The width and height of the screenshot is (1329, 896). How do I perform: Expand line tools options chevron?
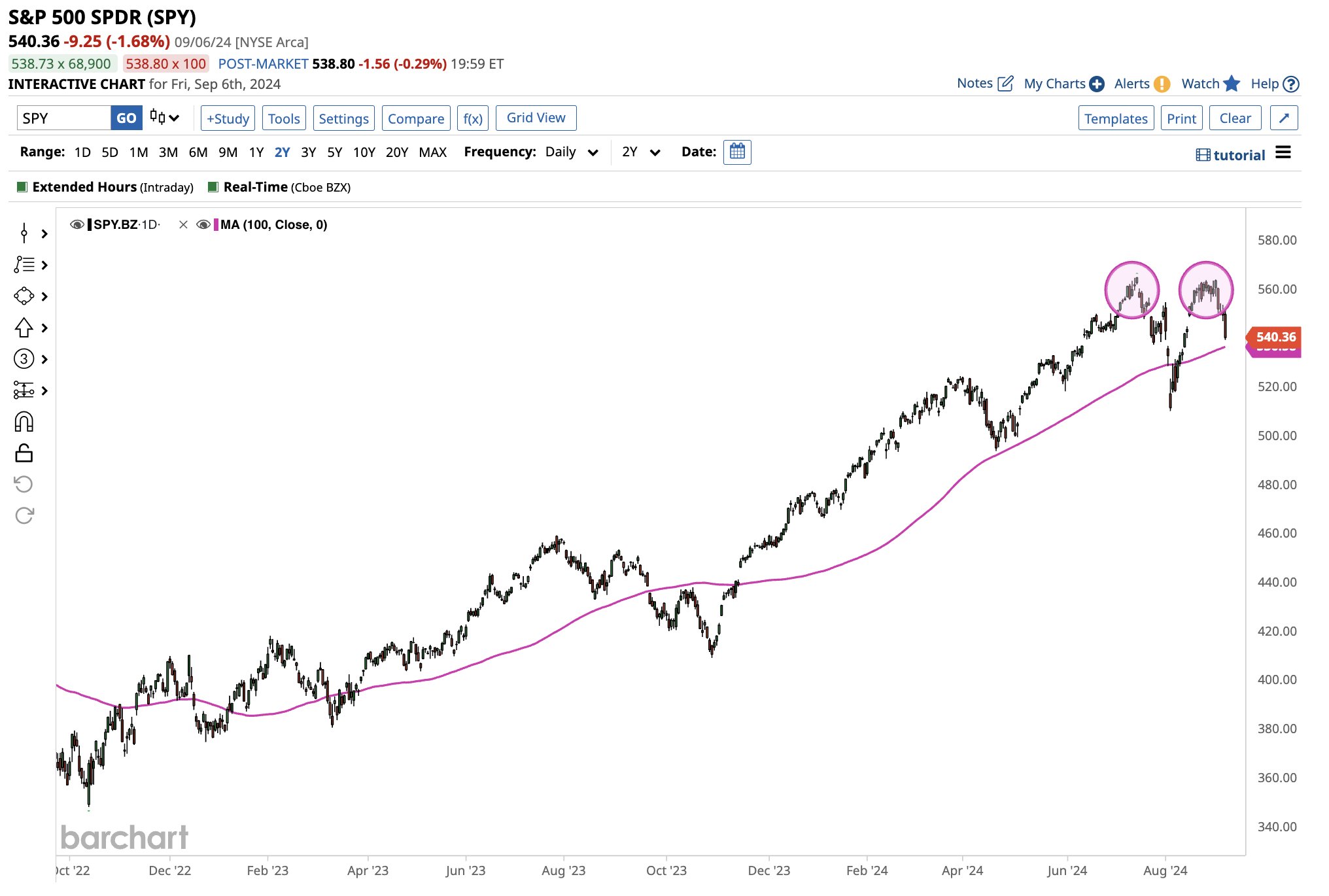coord(44,264)
